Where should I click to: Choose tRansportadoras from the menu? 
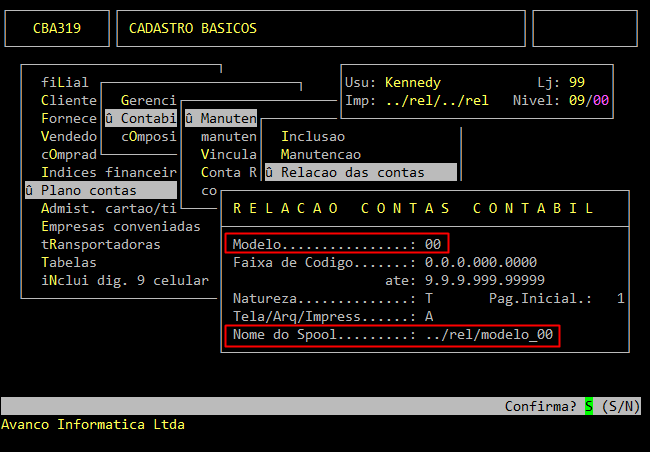(x=100, y=244)
